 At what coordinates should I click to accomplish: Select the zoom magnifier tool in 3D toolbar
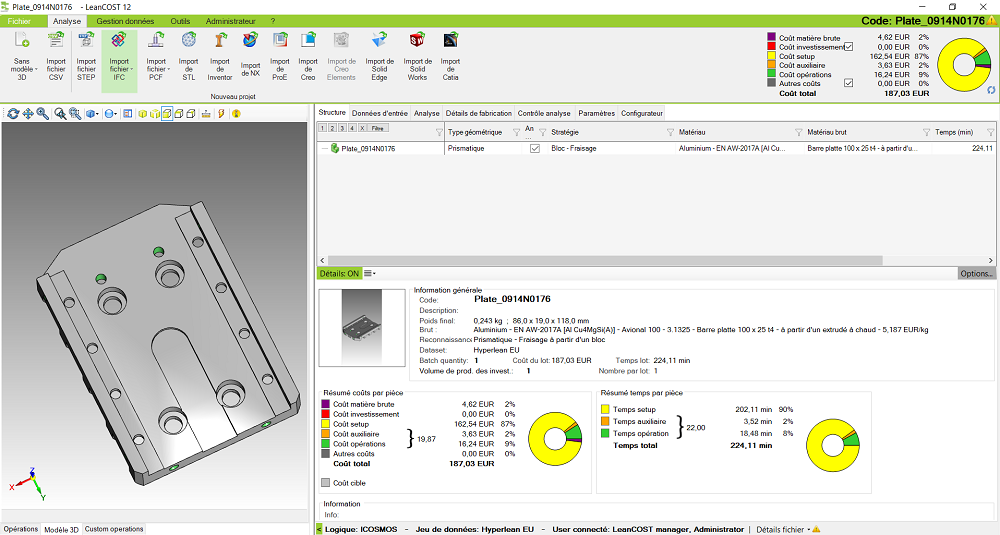(x=43, y=114)
